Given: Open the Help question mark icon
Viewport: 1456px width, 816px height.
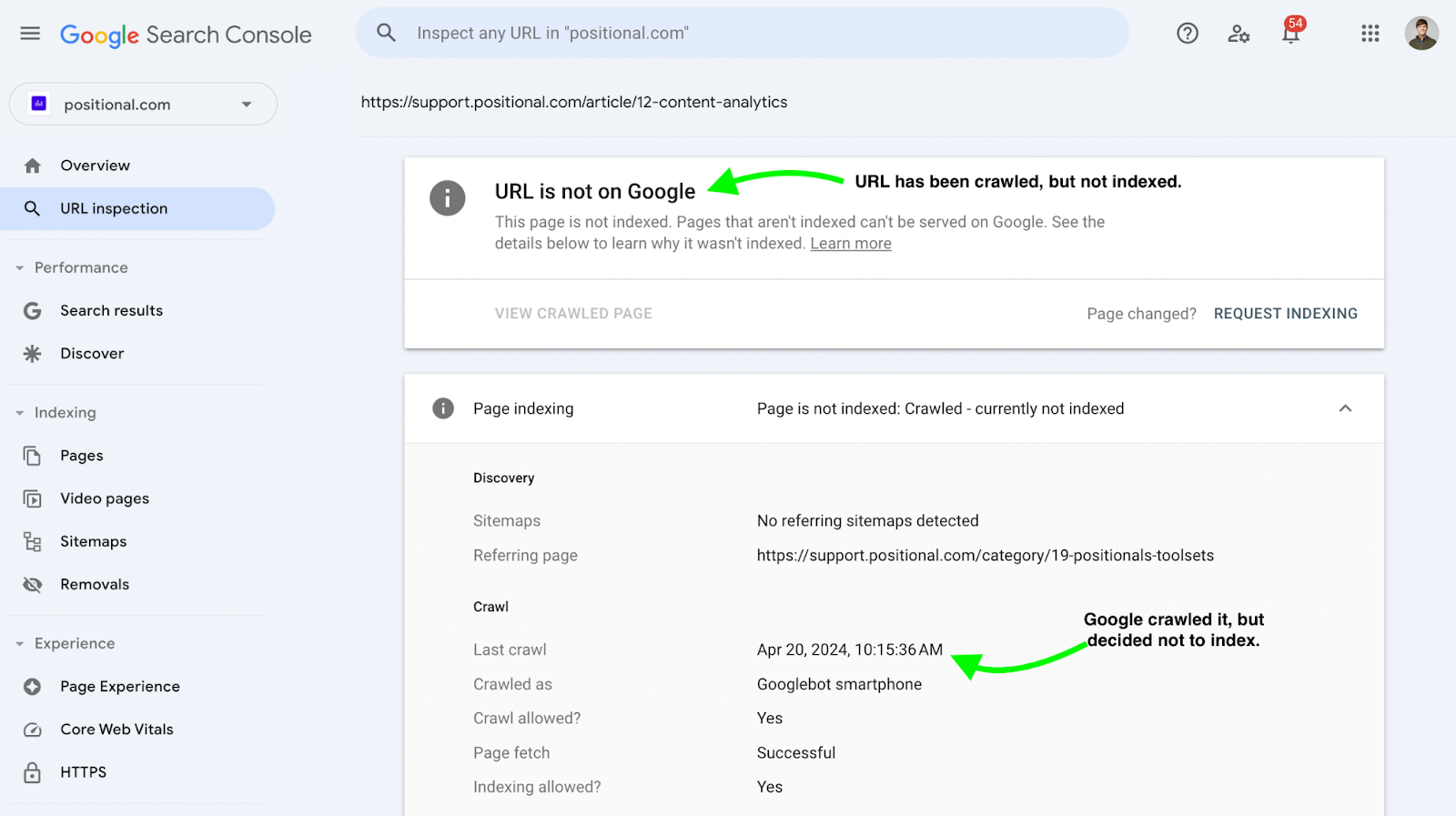Looking at the screenshot, I should coord(1188,34).
